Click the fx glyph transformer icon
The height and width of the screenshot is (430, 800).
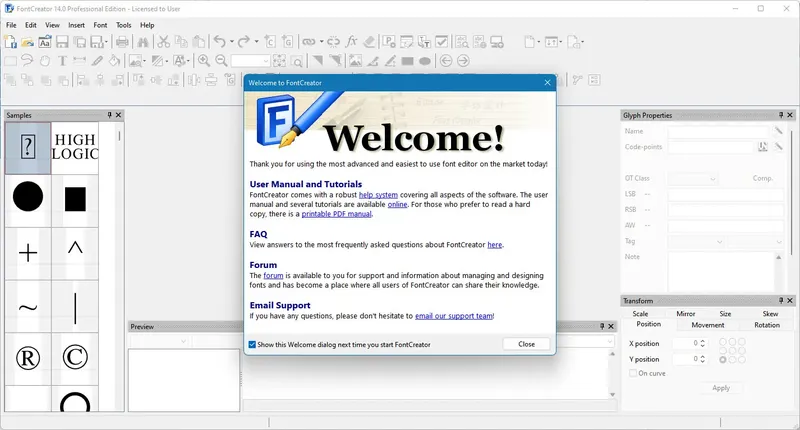pos(351,42)
